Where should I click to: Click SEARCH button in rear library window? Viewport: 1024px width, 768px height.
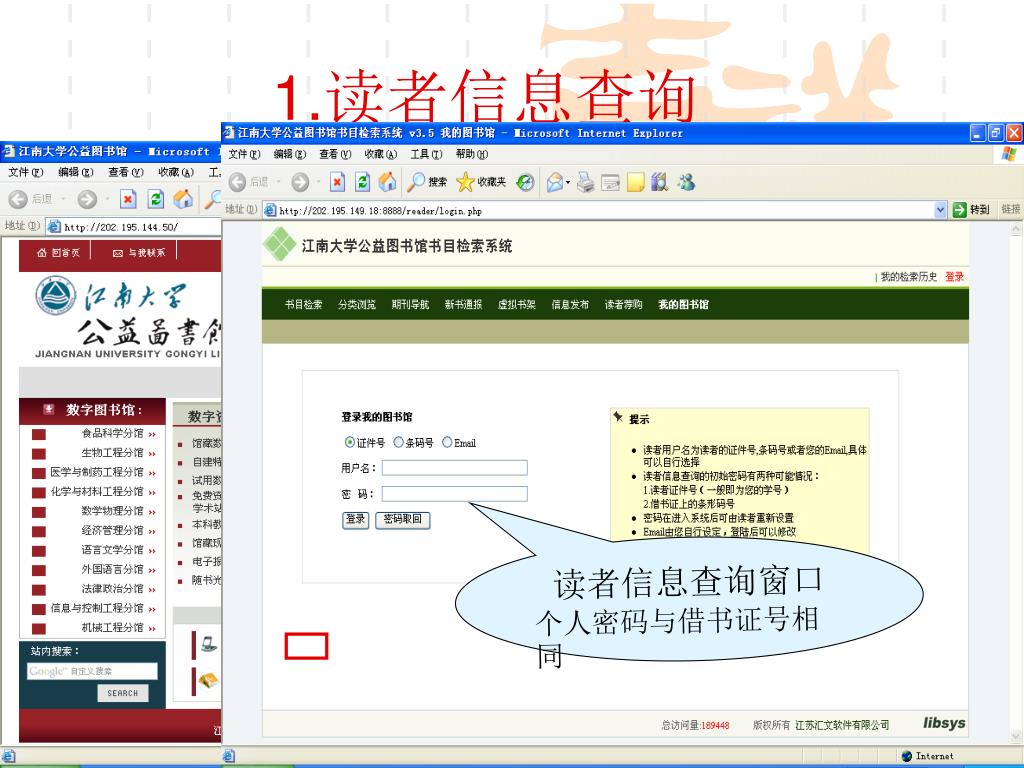tap(123, 693)
